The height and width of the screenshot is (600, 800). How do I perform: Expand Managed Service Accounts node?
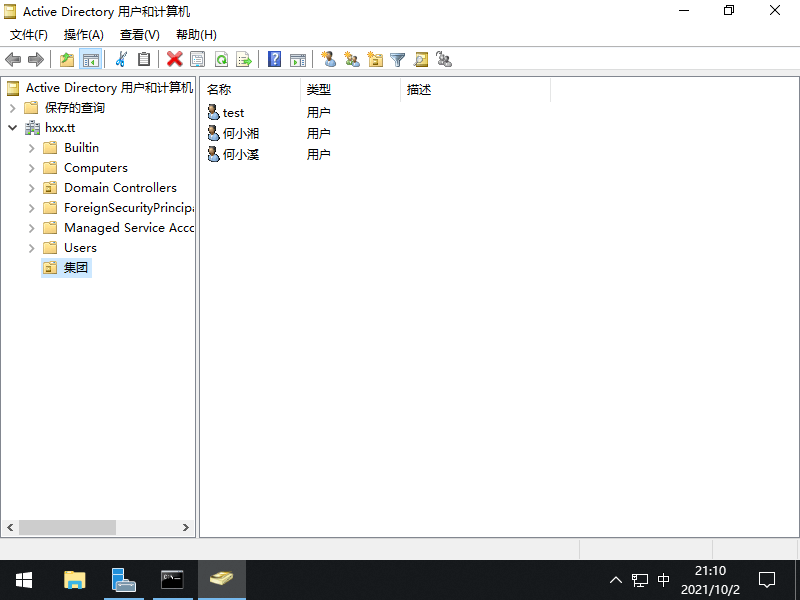tap(32, 228)
